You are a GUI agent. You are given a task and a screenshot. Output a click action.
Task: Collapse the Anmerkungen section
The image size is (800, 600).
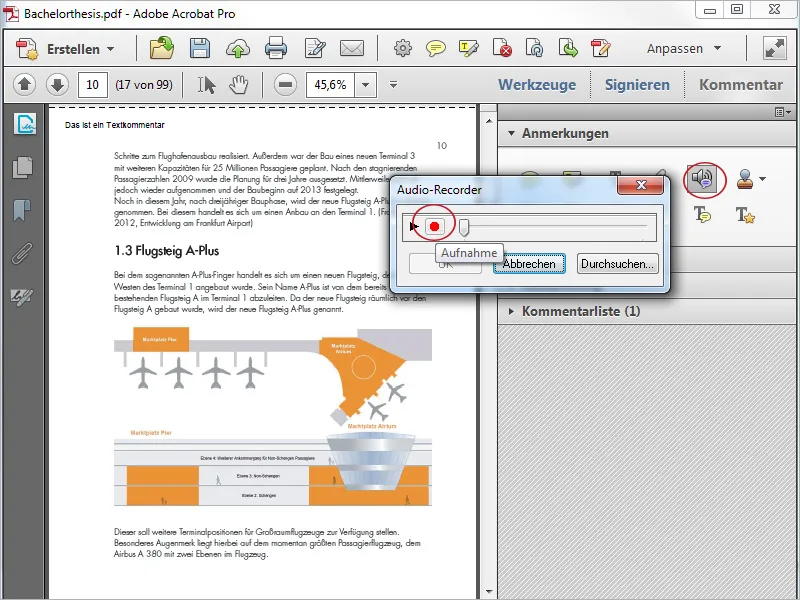[511, 133]
